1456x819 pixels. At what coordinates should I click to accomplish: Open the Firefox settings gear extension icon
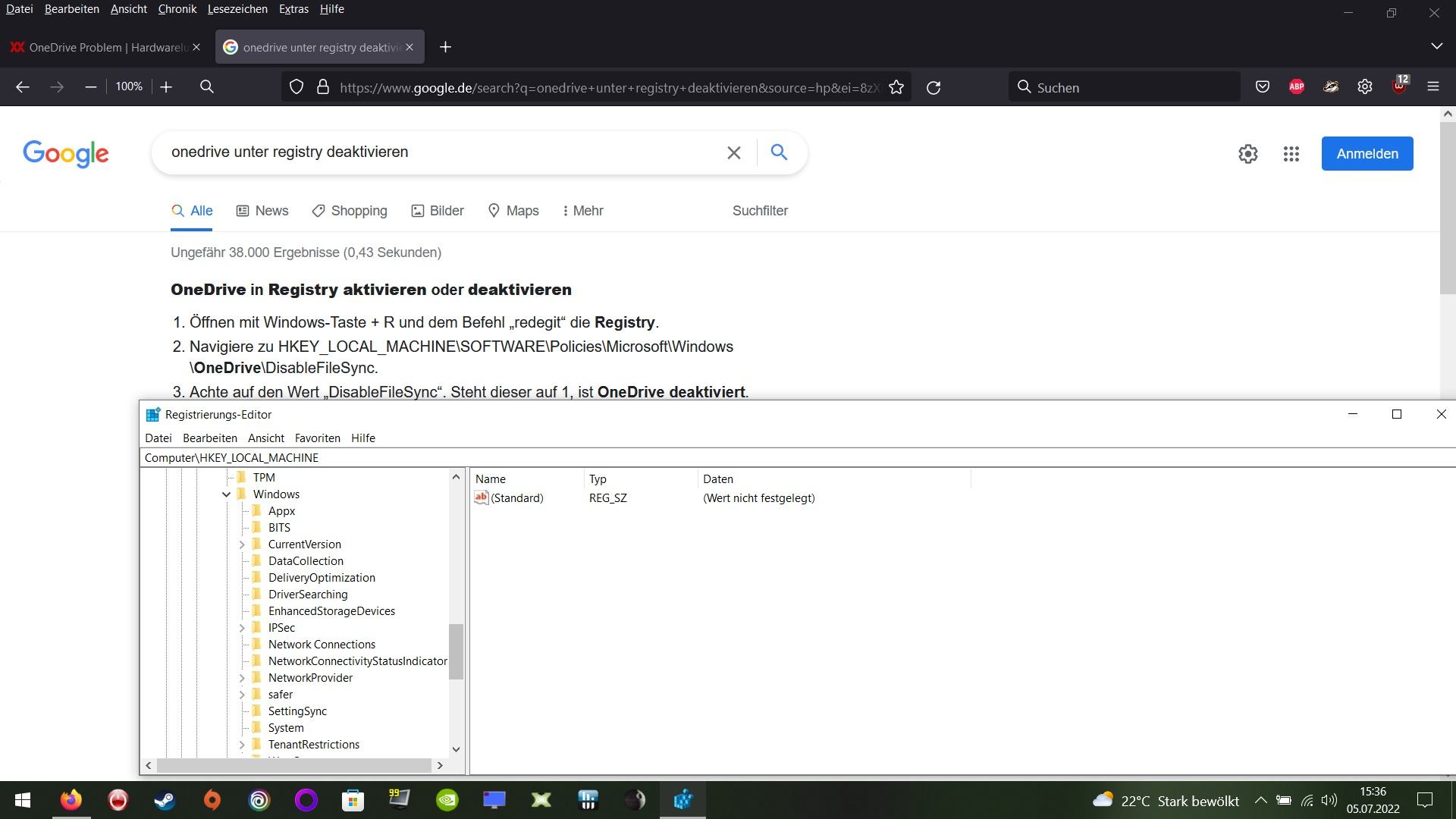(x=1365, y=87)
